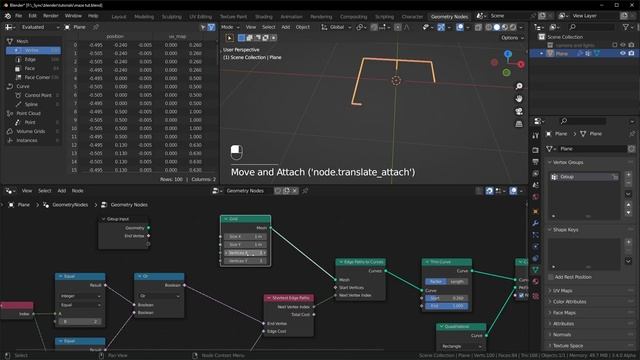
Task: Toggle visibility eye of Plane in outliner
Action: click(x=623, y=53)
